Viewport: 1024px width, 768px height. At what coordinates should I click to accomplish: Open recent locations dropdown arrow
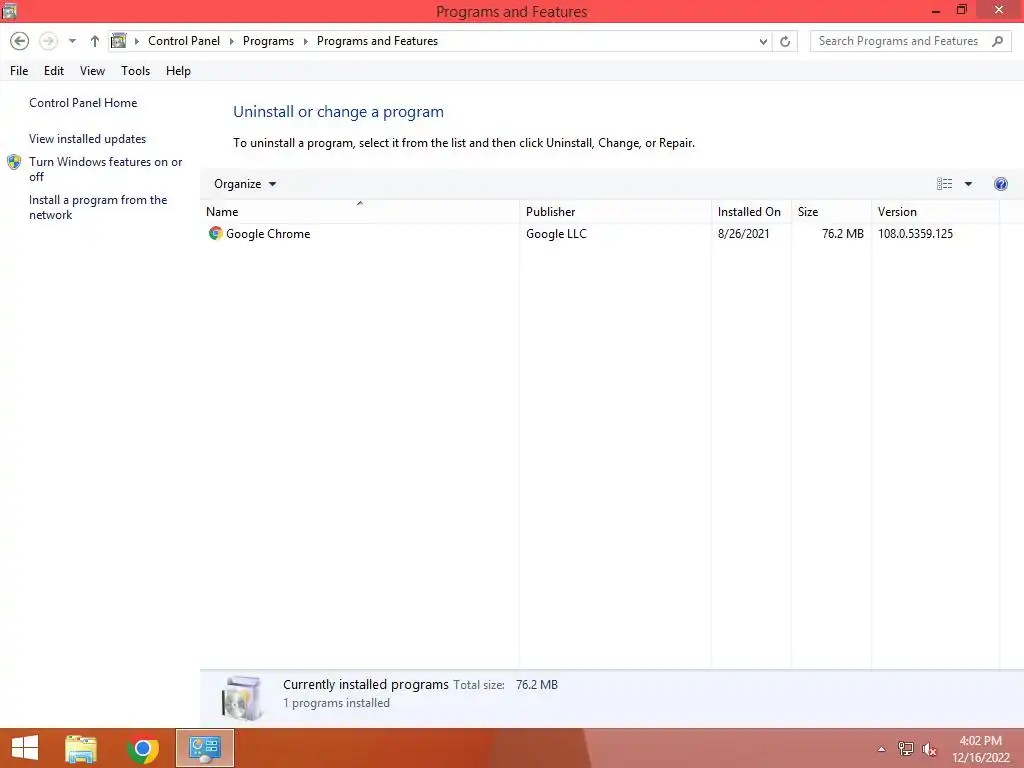[x=72, y=41]
